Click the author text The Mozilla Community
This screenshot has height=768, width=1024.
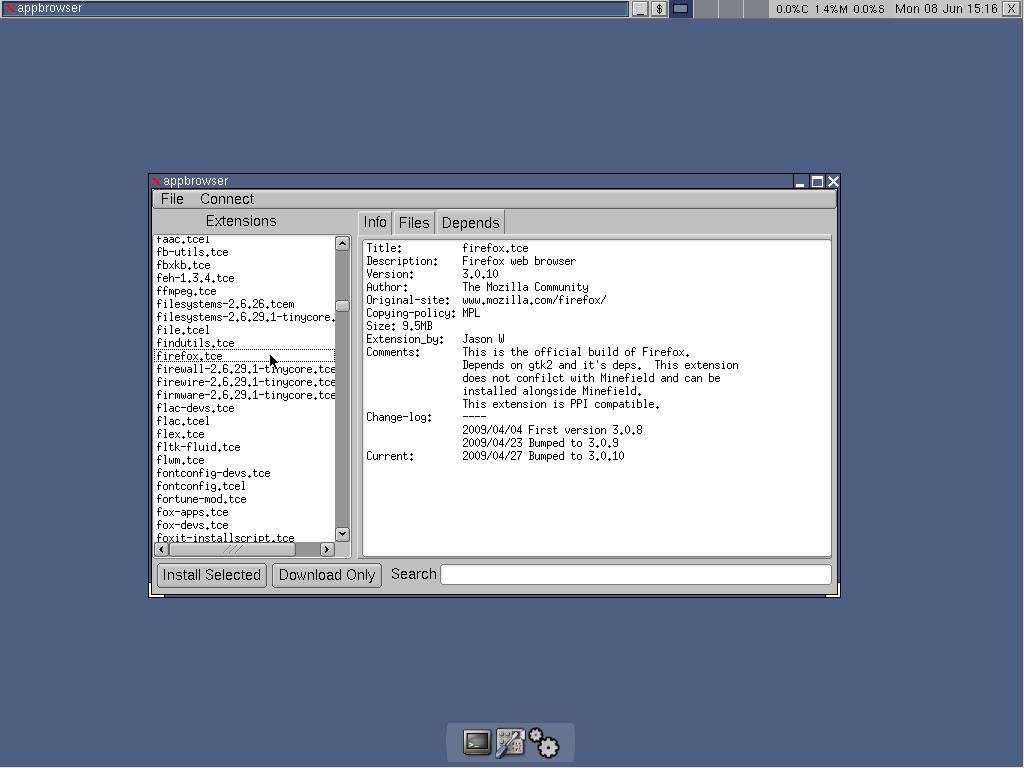click(525, 287)
